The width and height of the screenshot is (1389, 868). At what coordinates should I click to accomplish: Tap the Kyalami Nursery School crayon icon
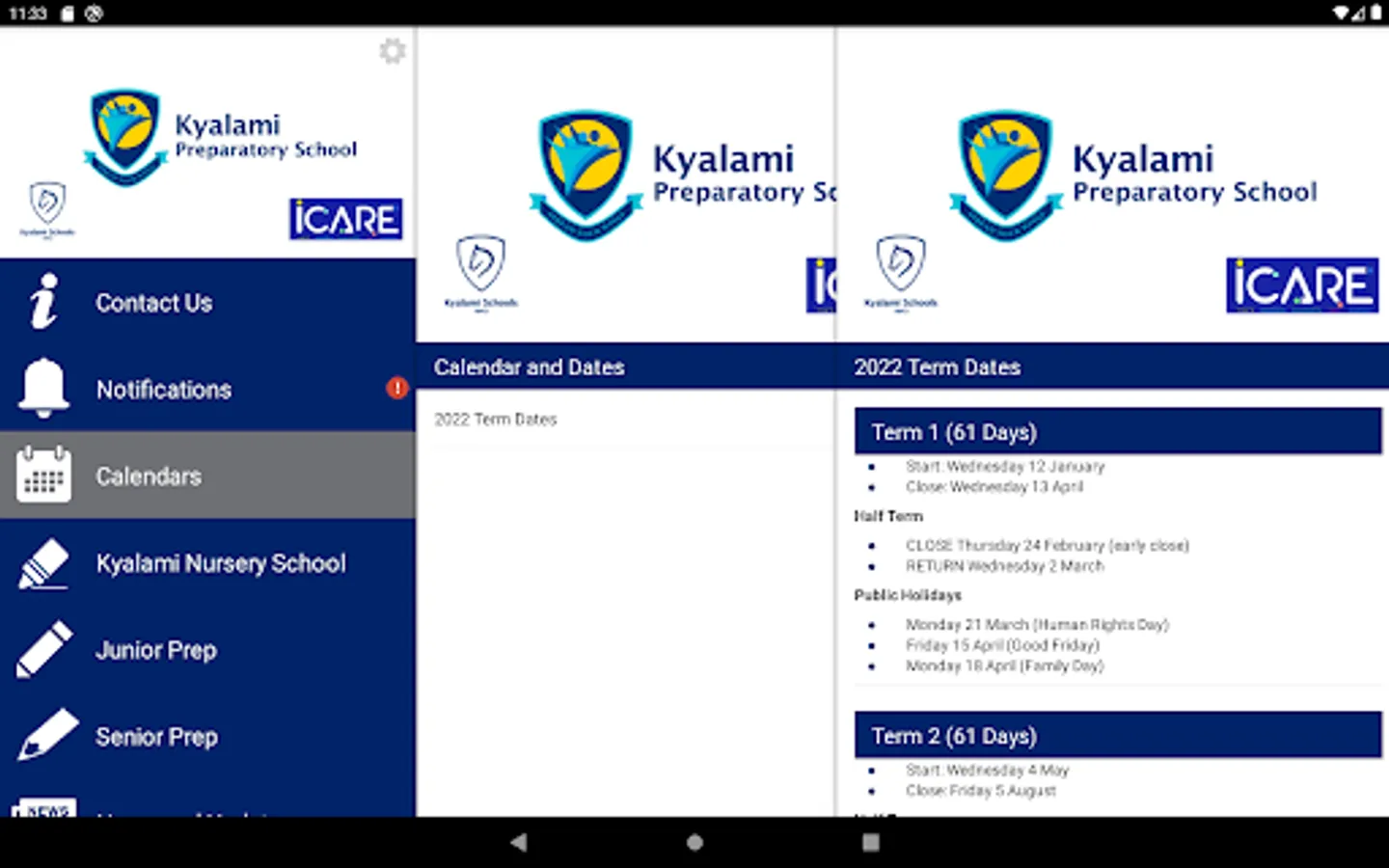(43, 563)
